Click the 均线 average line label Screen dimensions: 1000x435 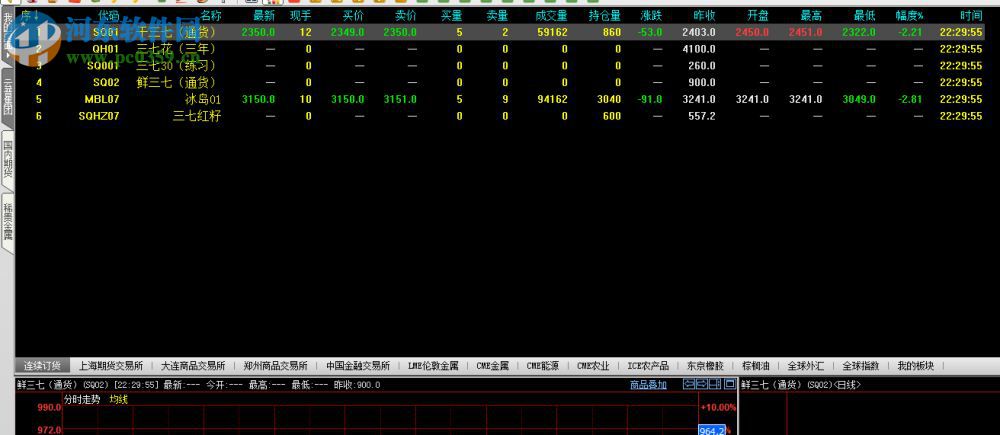[119, 399]
